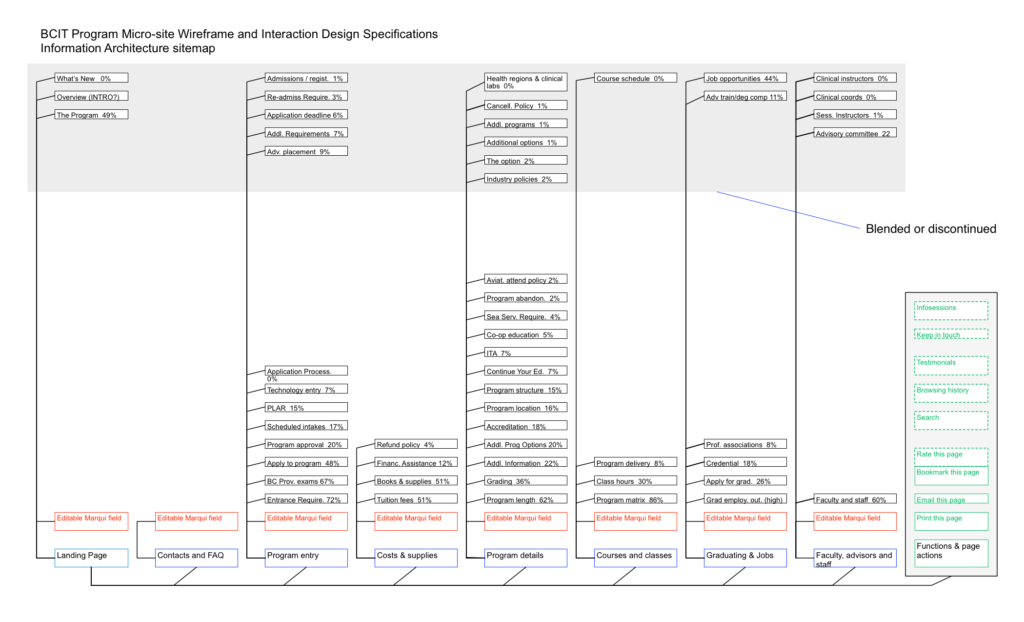Open Browsing history in the actions panel
The width and height of the screenshot is (1024, 622).
coord(949,391)
